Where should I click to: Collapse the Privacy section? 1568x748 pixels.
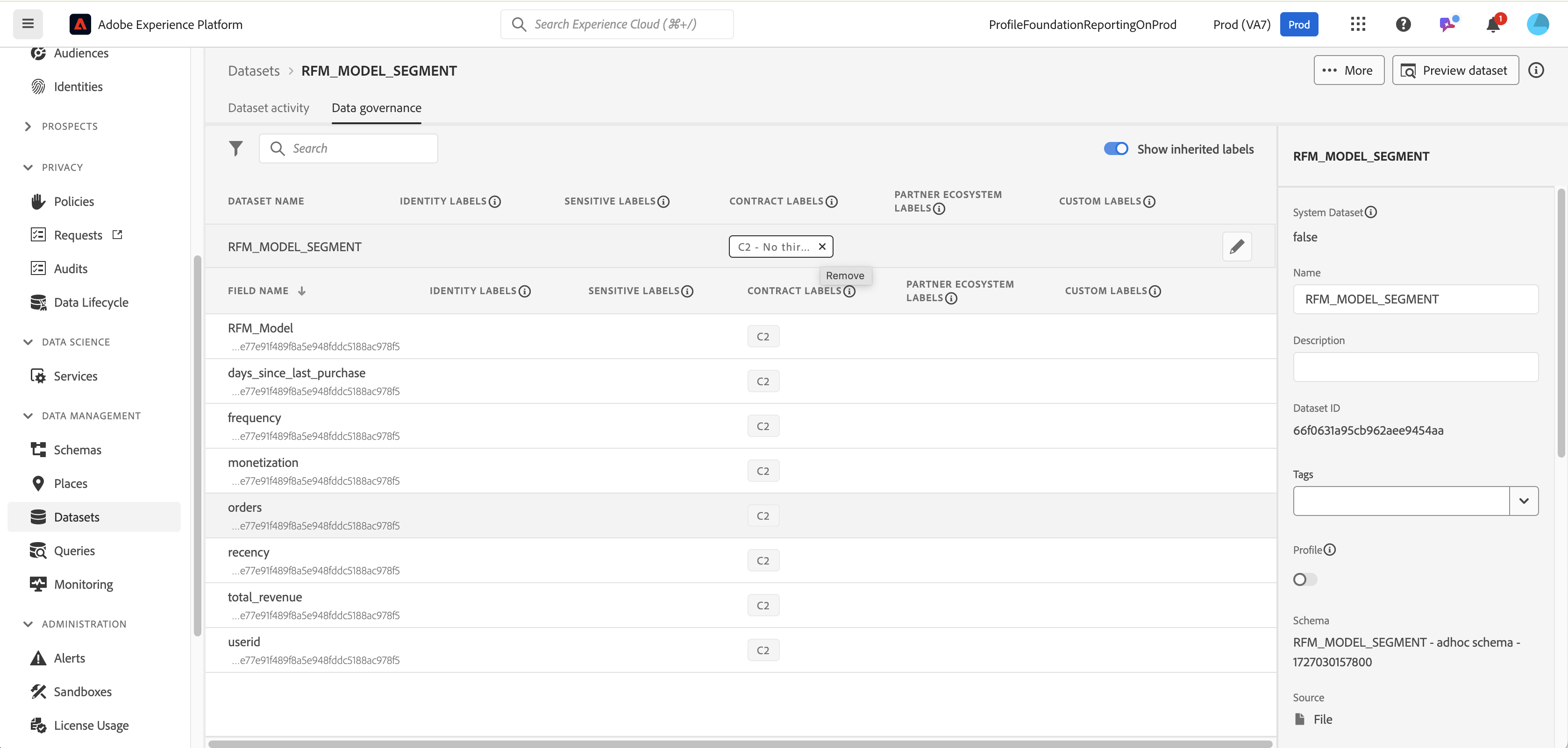pos(28,167)
